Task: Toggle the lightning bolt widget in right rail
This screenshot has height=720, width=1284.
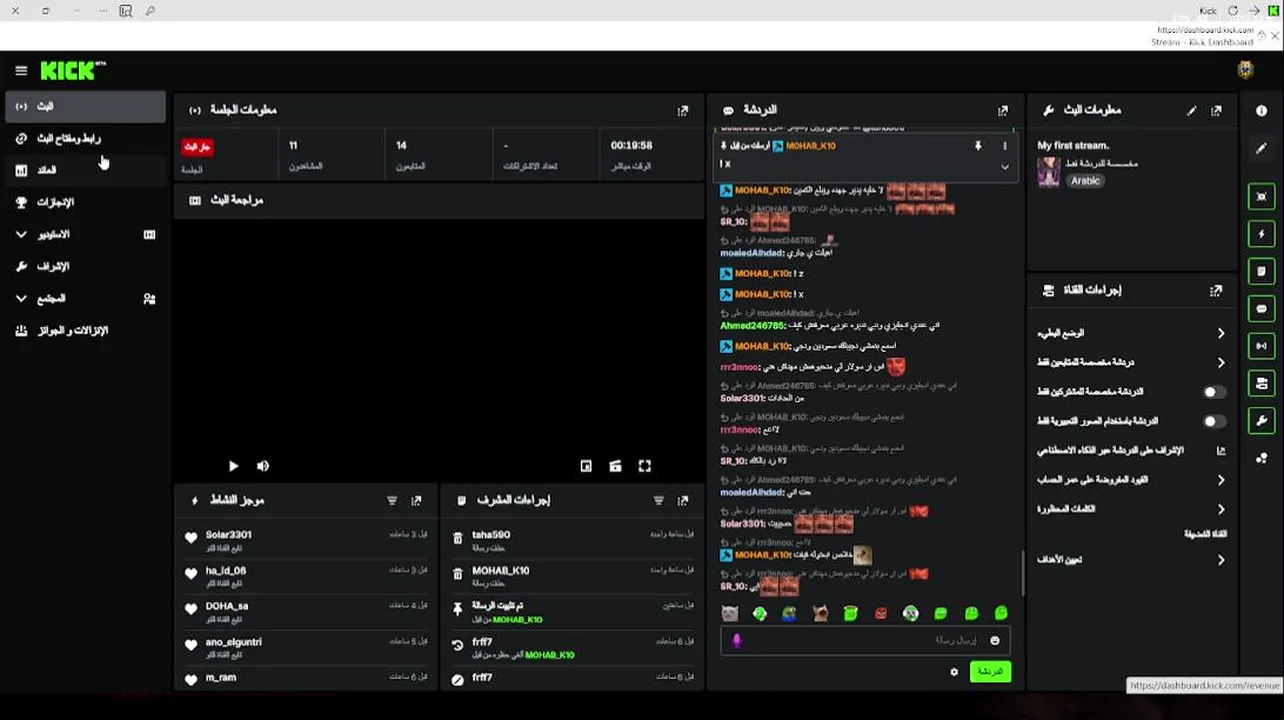Action: (x=1261, y=234)
